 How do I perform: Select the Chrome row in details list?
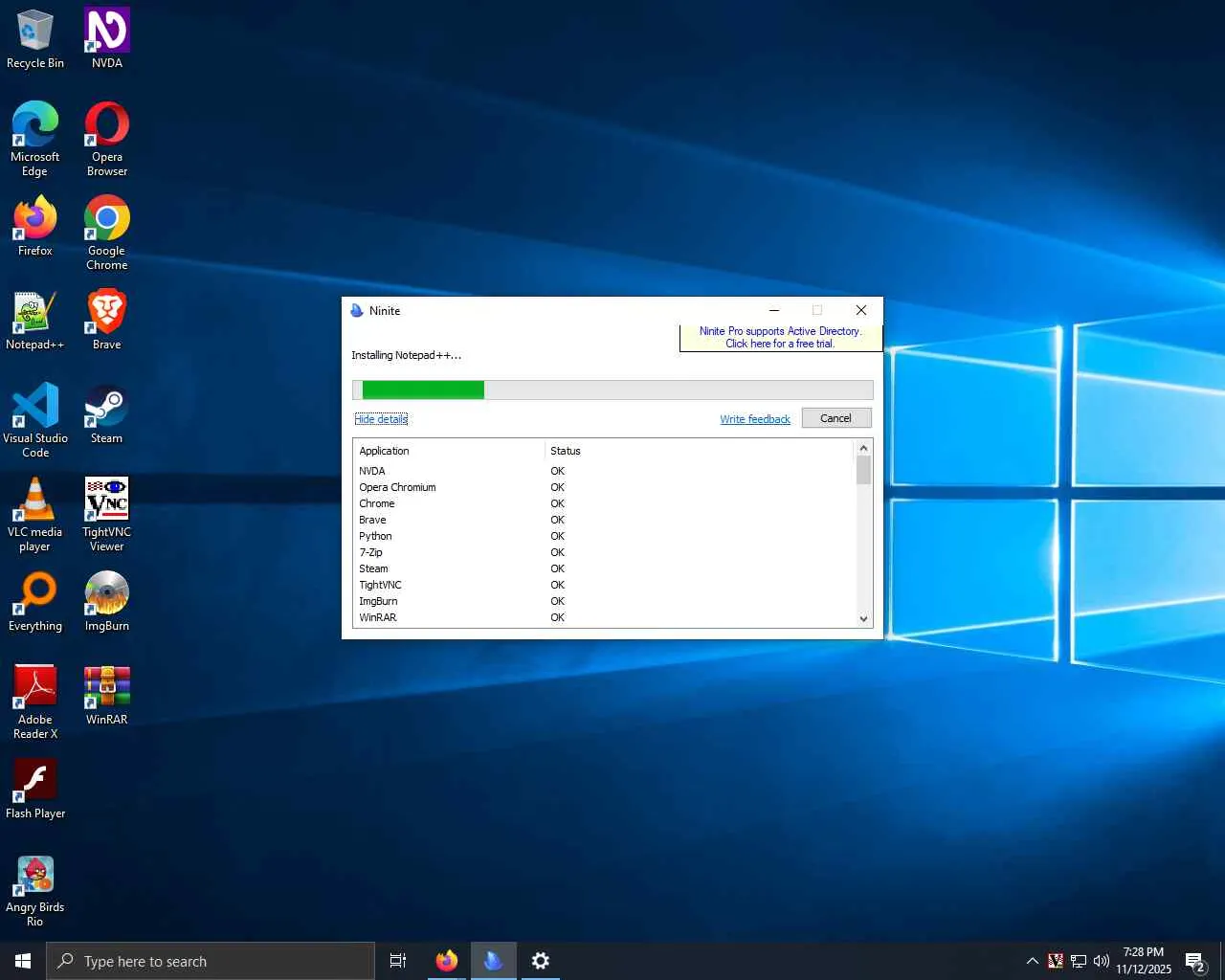click(x=604, y=503)
